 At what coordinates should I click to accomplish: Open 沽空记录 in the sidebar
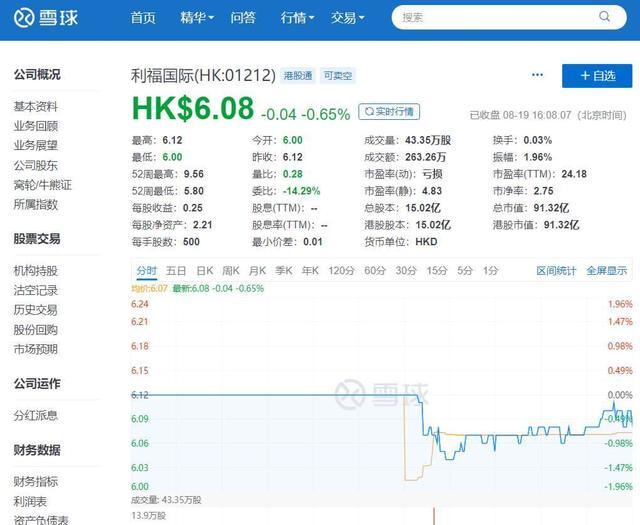[36, 290]
